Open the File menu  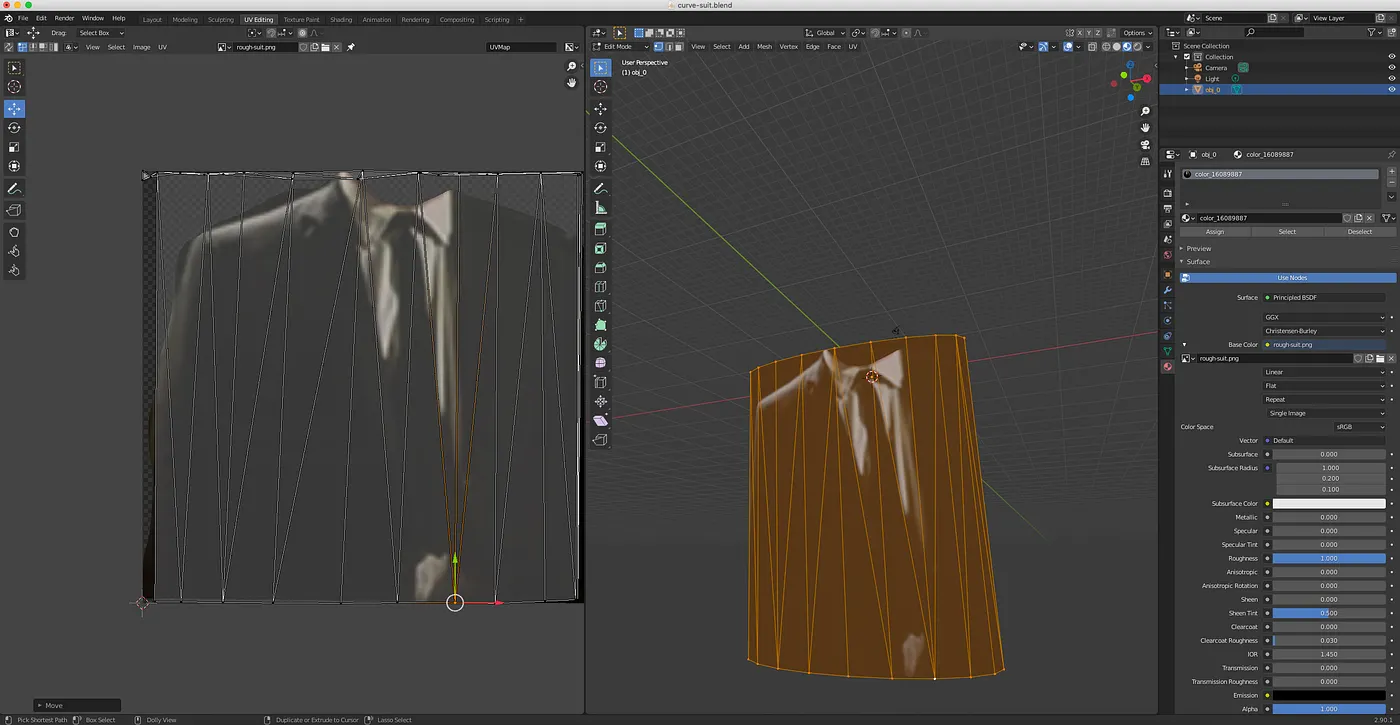[x=23, y=18]
